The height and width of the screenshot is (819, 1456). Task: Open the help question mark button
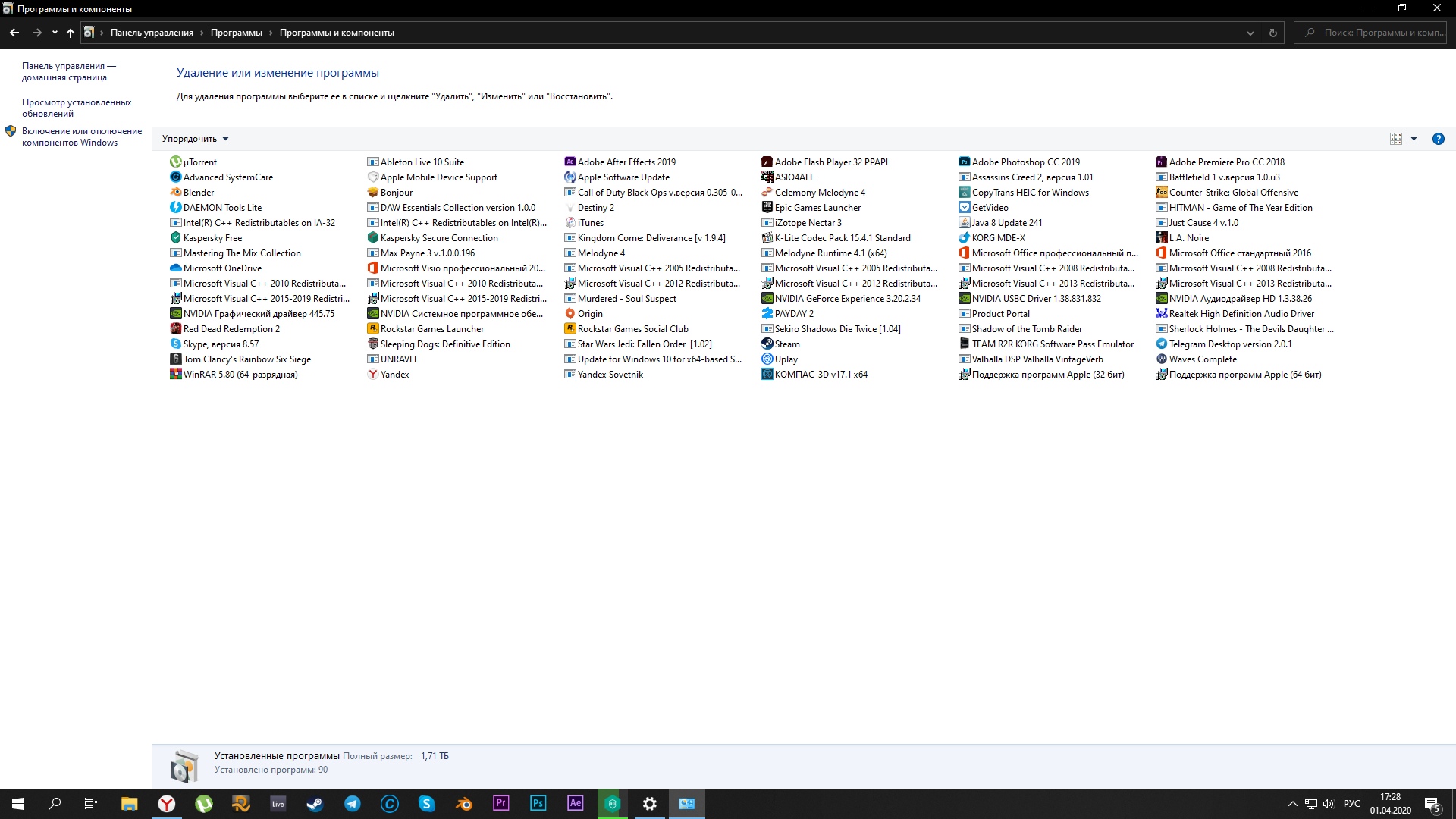[x=1438, y=139]
